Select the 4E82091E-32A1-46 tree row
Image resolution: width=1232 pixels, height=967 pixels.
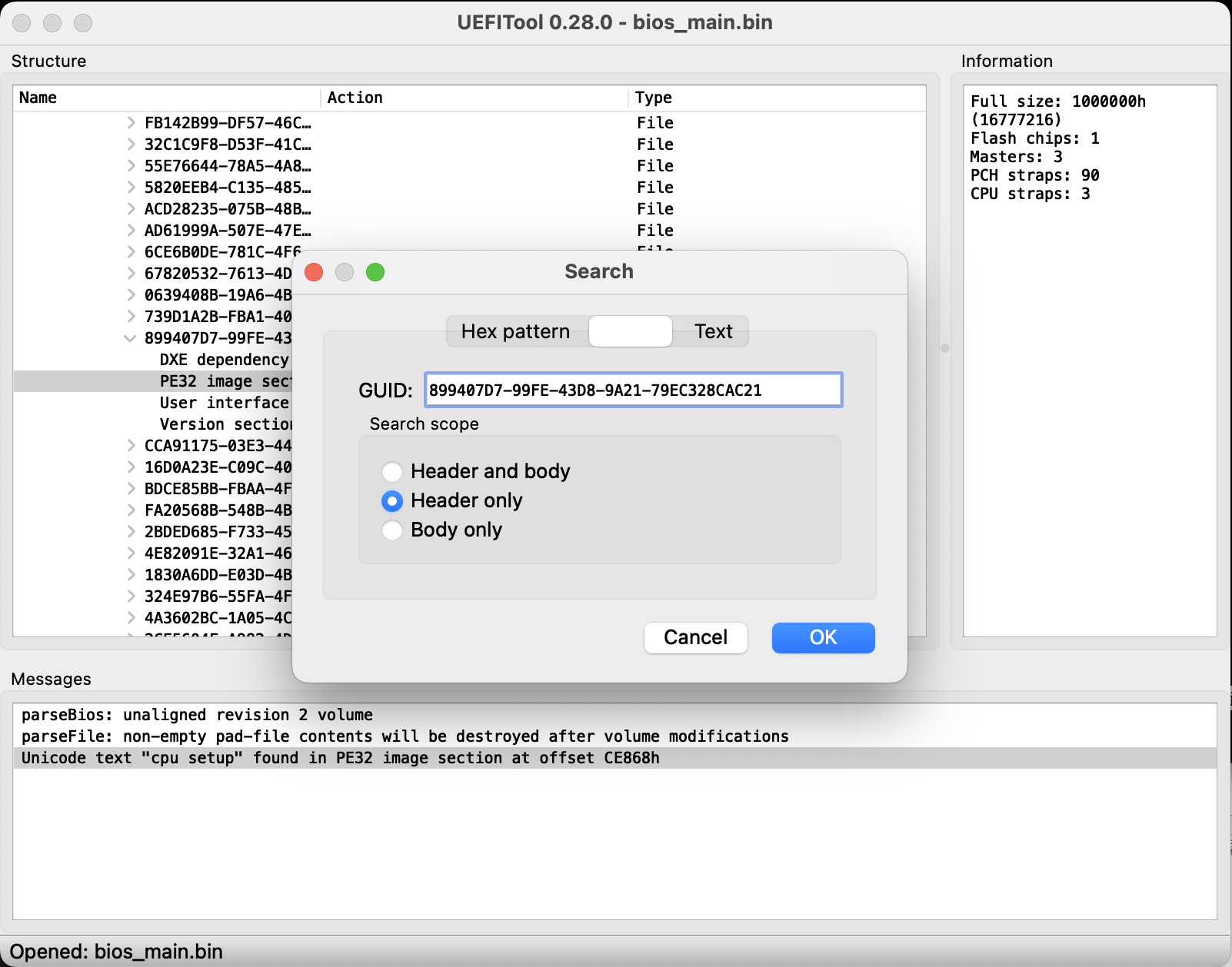(x=218, y=553)
